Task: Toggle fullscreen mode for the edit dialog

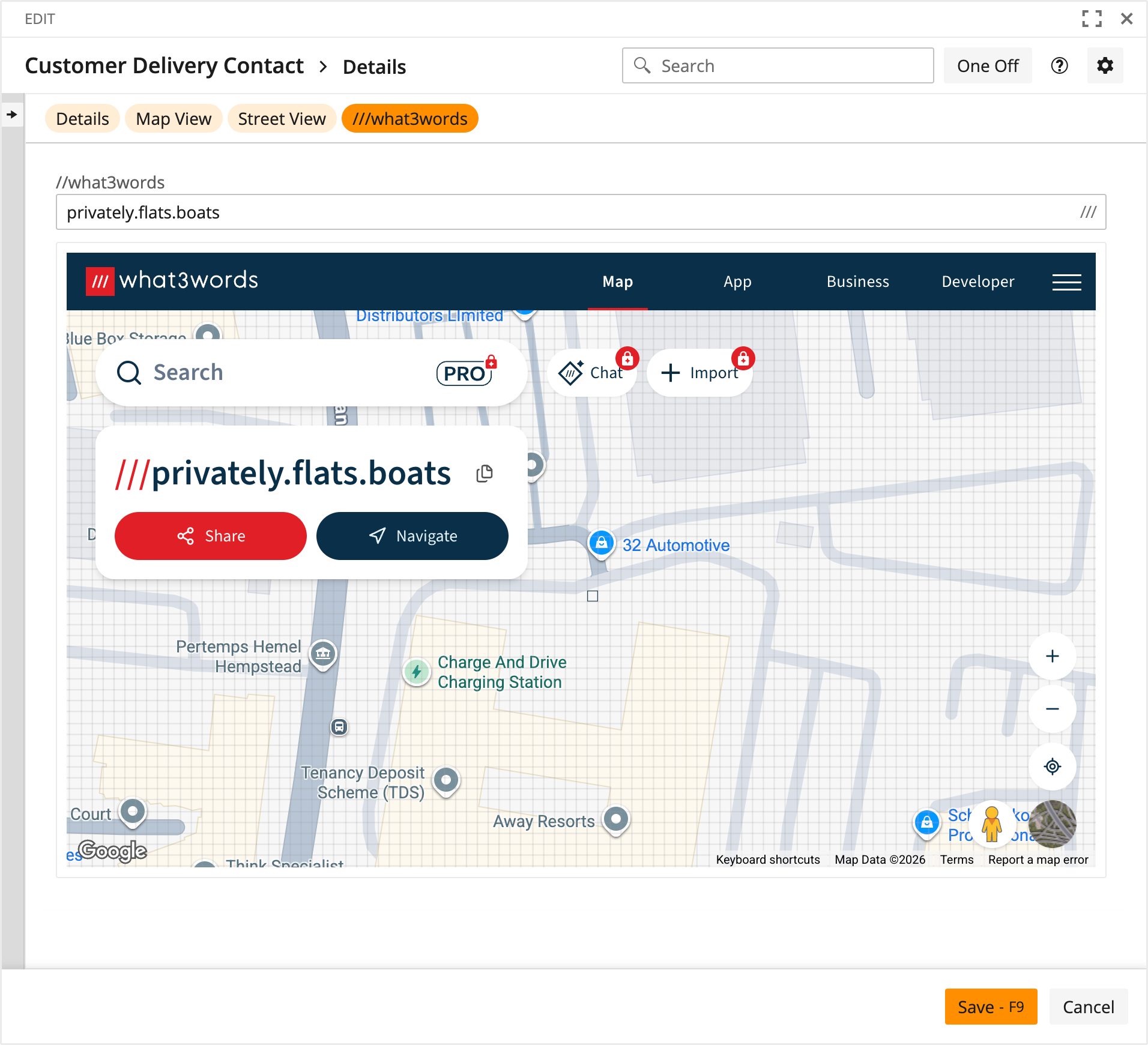Action: point(1092,19)
